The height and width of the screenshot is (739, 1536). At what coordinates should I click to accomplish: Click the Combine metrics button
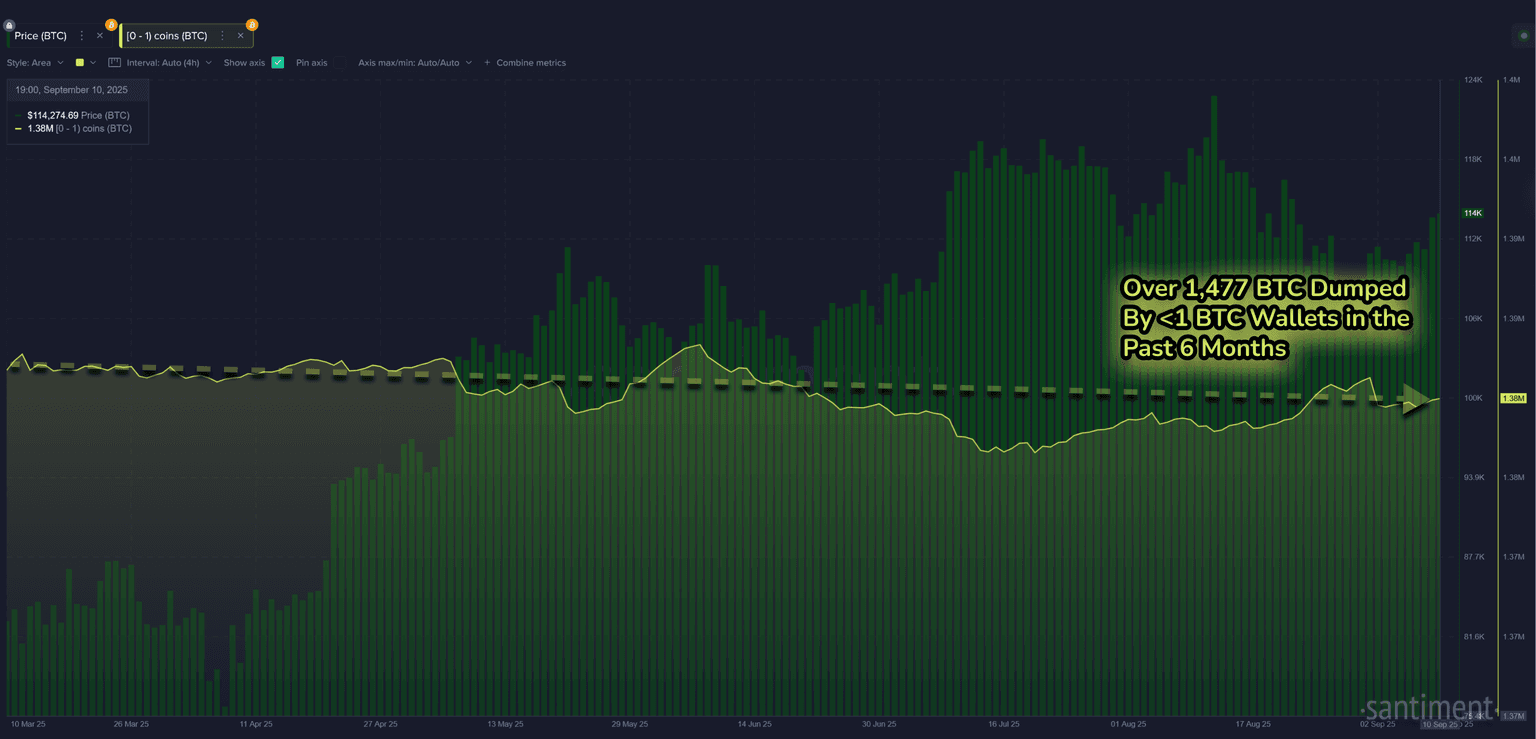[530, 63]
